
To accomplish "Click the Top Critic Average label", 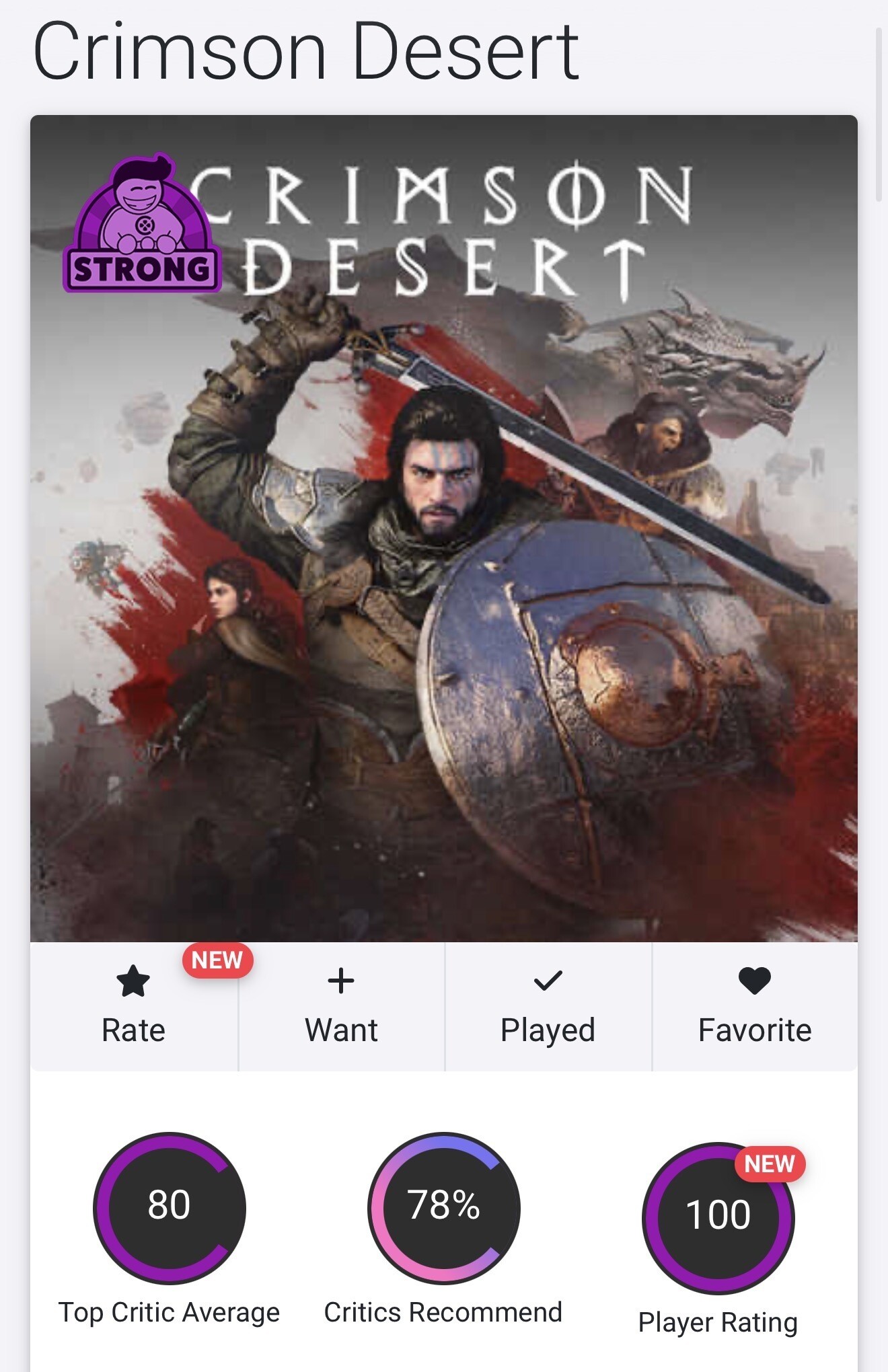I will [x=169, y=1312].
